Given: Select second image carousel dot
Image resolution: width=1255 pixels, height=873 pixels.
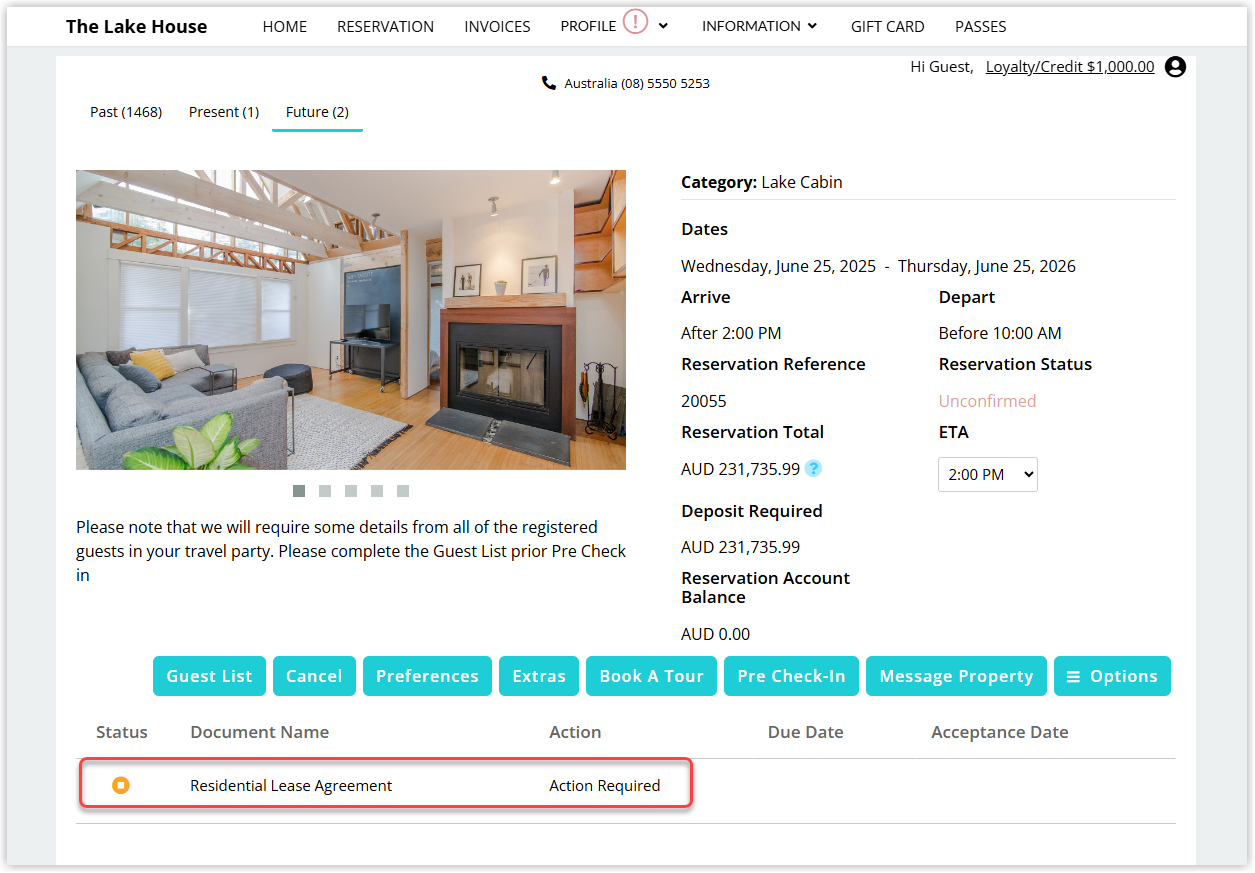Looking at the screenshot, I should pos(325,491).
